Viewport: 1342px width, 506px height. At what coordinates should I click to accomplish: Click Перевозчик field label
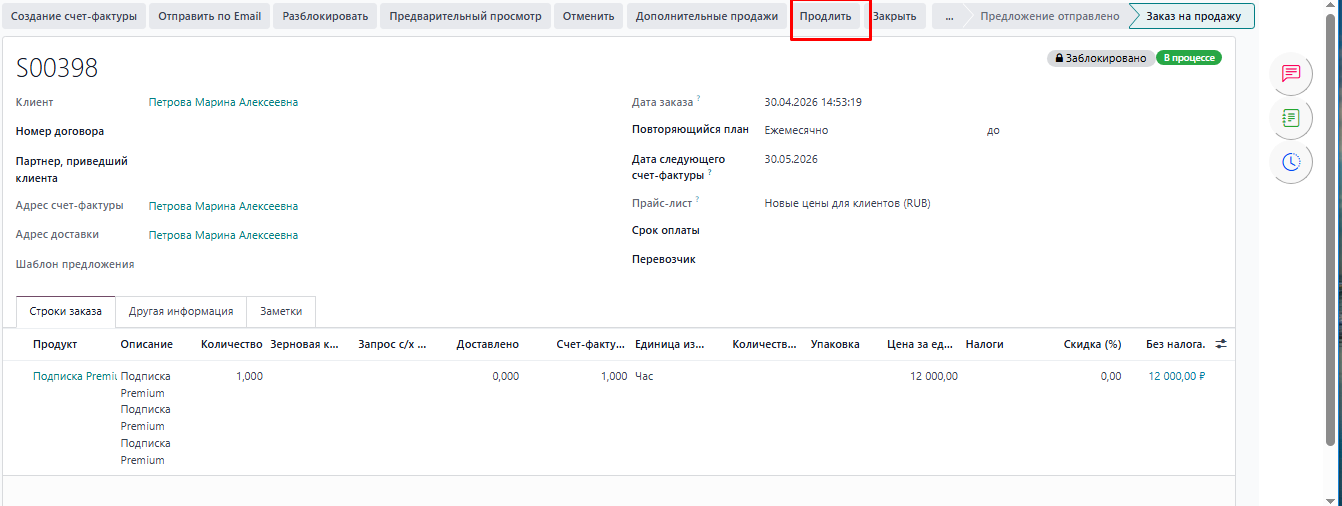664,259
